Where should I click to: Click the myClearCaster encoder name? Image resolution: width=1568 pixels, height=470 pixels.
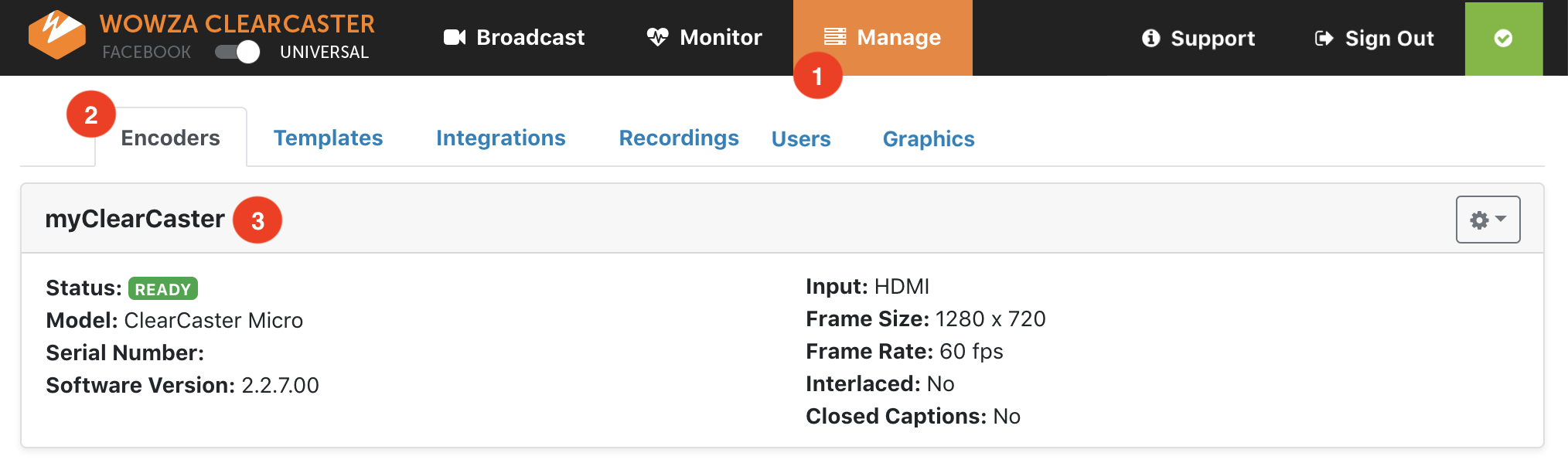[135, 219]
